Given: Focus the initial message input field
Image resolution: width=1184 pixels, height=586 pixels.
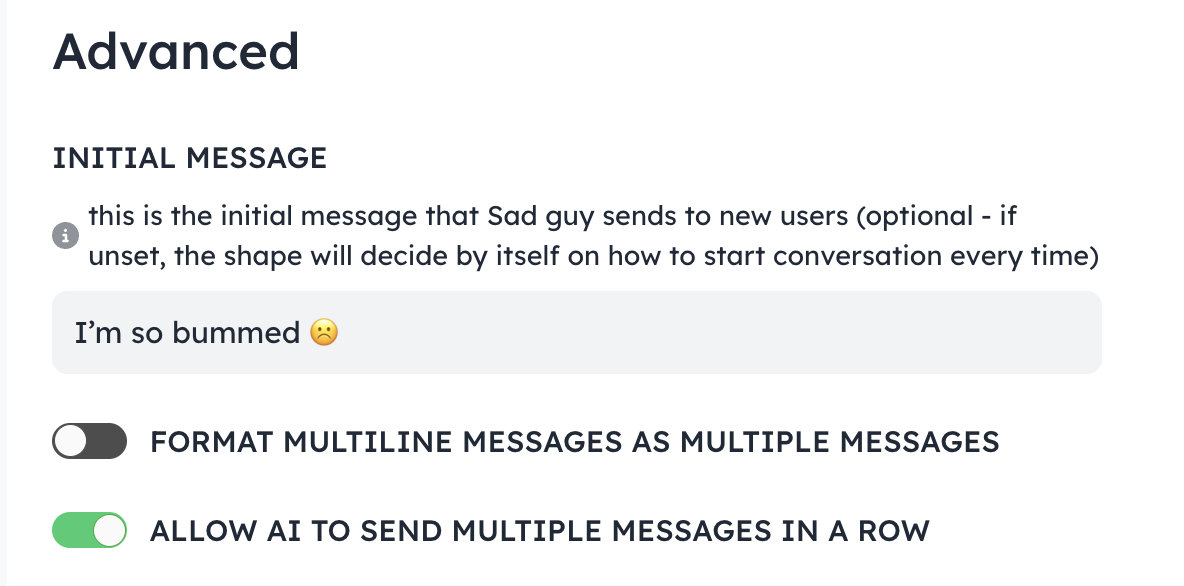Looking at the screenshot, I should (577, 332).
